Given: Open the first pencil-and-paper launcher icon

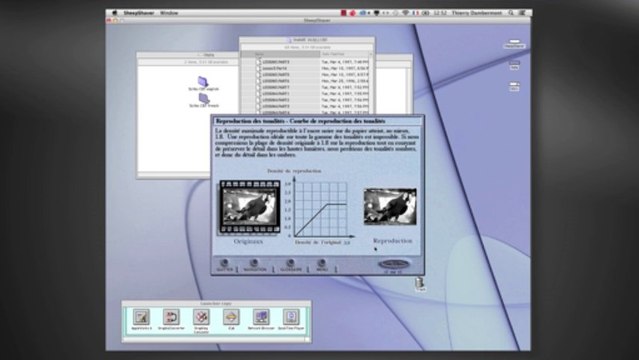Looking at the screenshot, I should 141,317.
